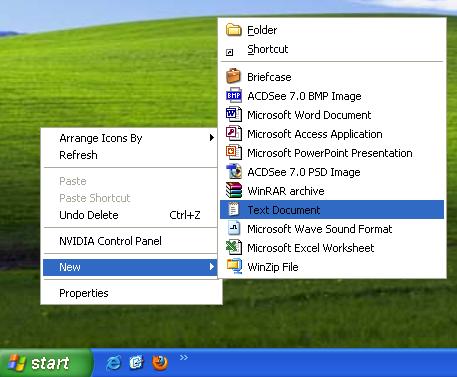Click the Word document icon

pyautogui.click(x=234, y=115)
